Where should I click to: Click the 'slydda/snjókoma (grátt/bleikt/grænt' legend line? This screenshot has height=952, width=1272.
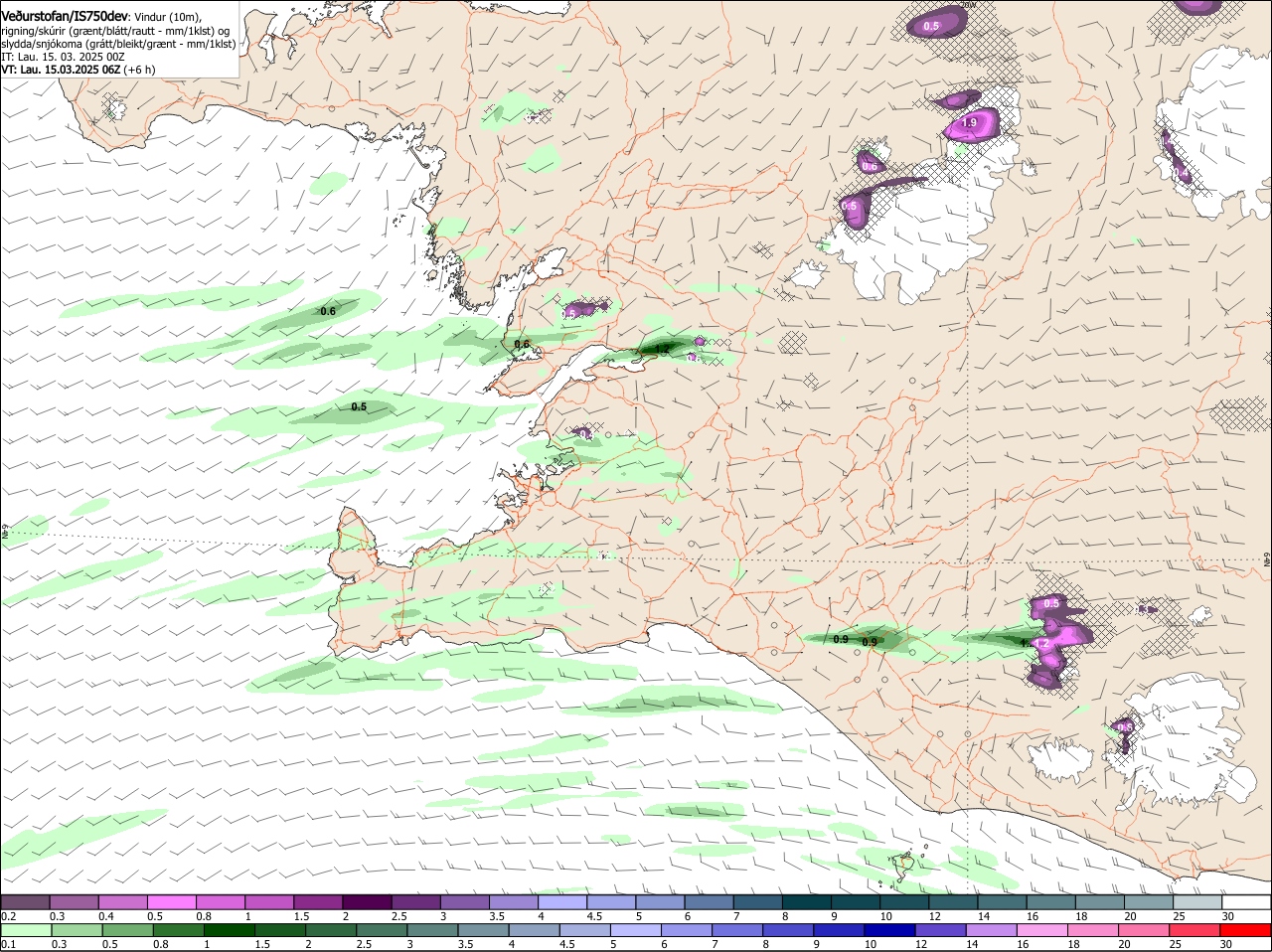pos(118,44)
